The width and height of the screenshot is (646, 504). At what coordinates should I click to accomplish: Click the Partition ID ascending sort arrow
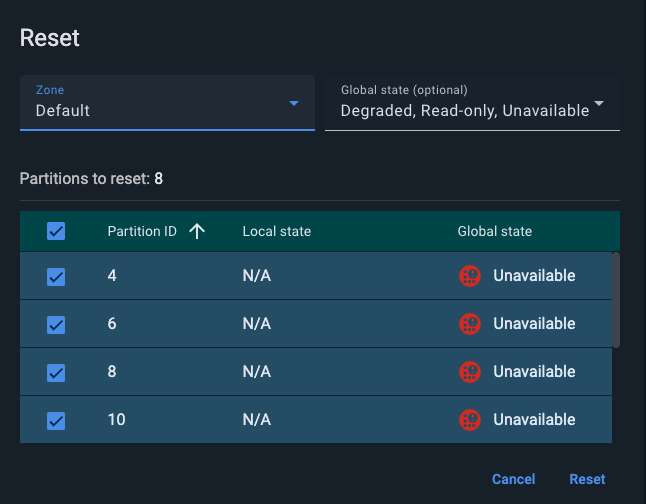(x=197, y=231)
